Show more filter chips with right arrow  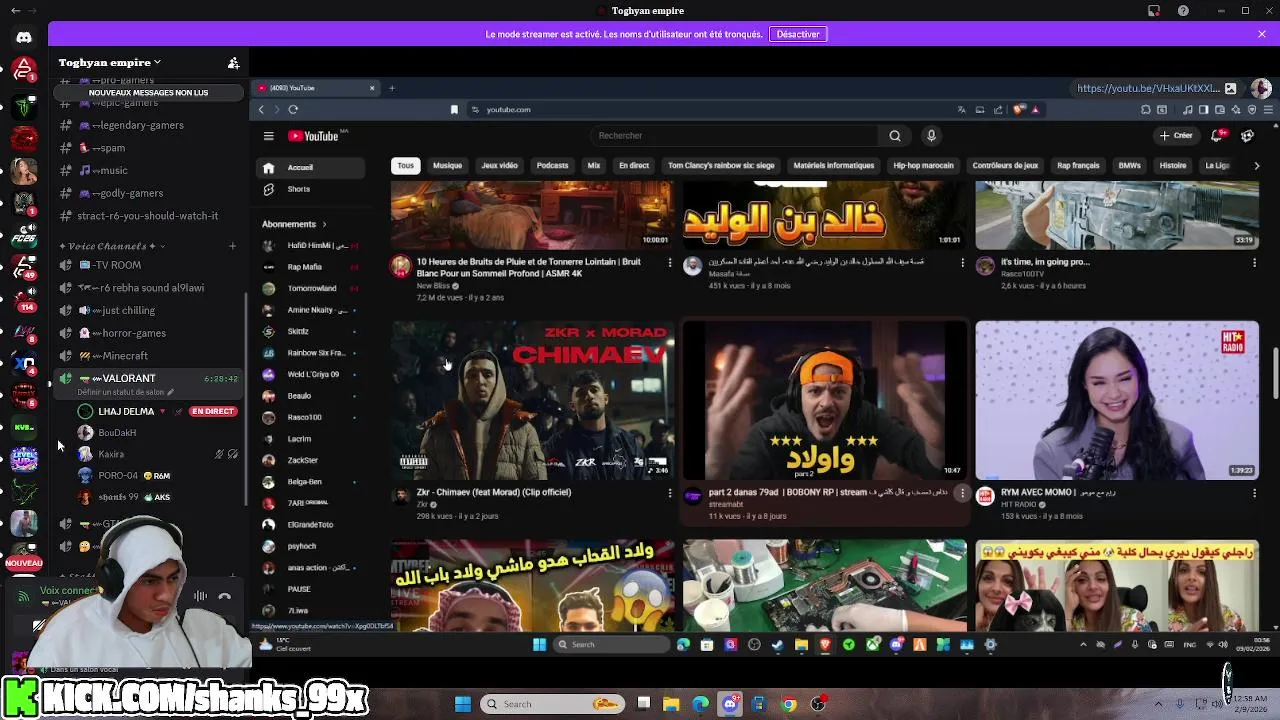1256,166
